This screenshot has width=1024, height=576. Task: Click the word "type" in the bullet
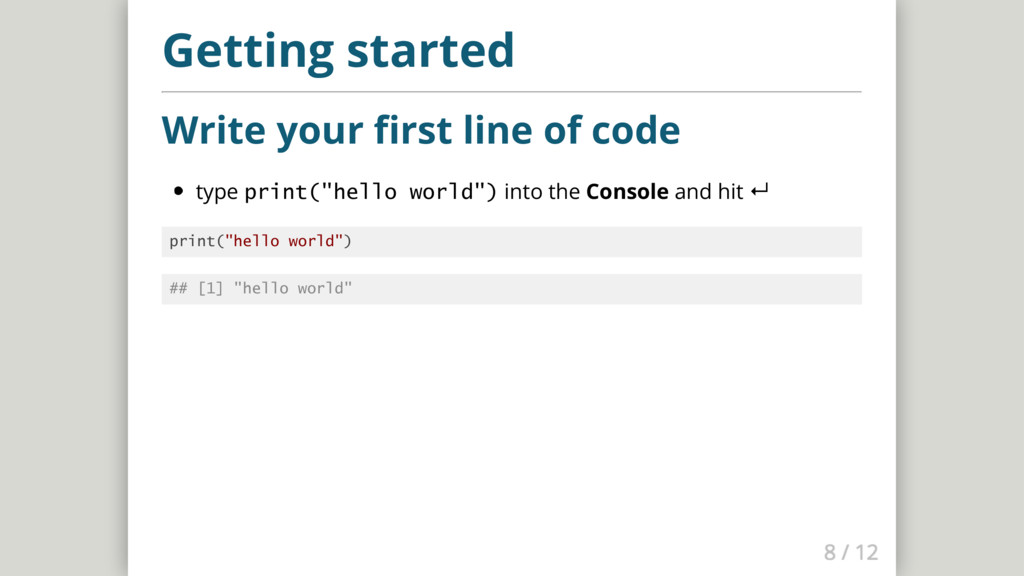pyautogui.click(x=216, y=192)
